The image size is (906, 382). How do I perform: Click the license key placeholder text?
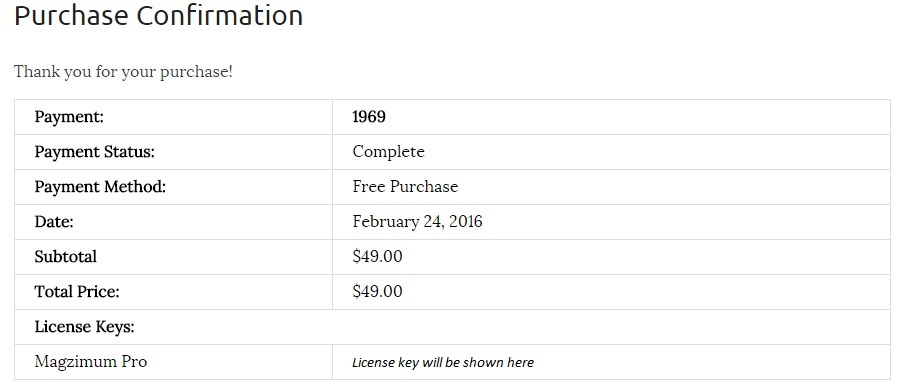(443, 362)
